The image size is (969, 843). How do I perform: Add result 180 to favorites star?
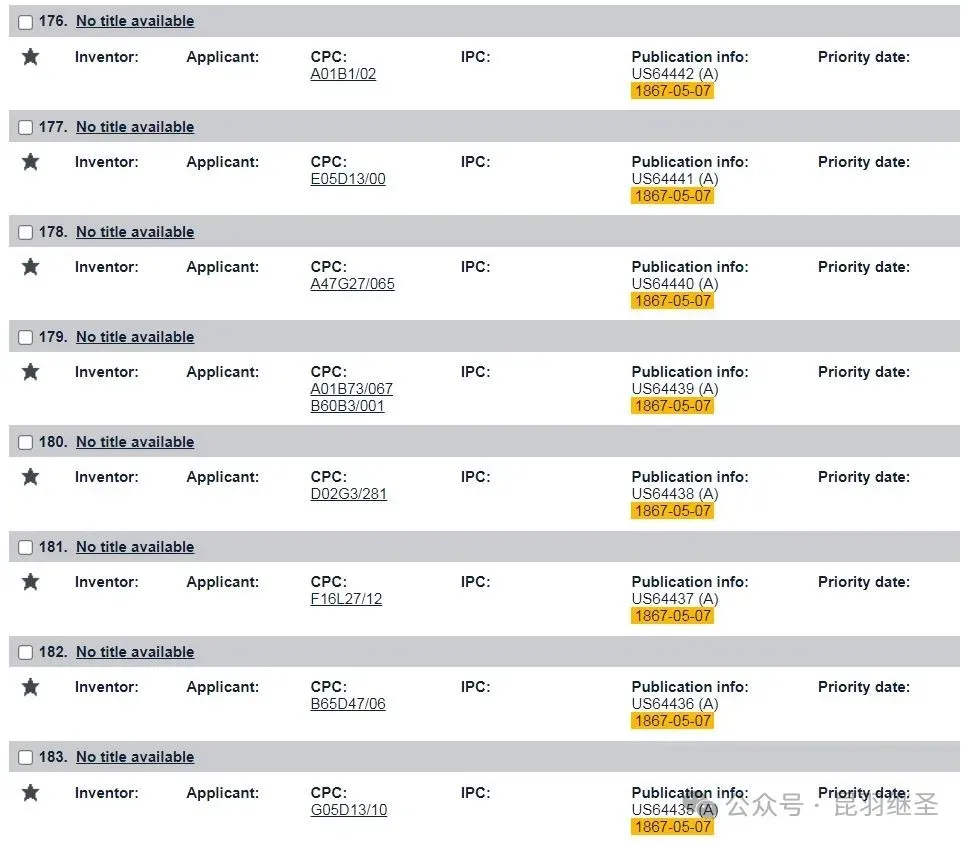point(30,477)
